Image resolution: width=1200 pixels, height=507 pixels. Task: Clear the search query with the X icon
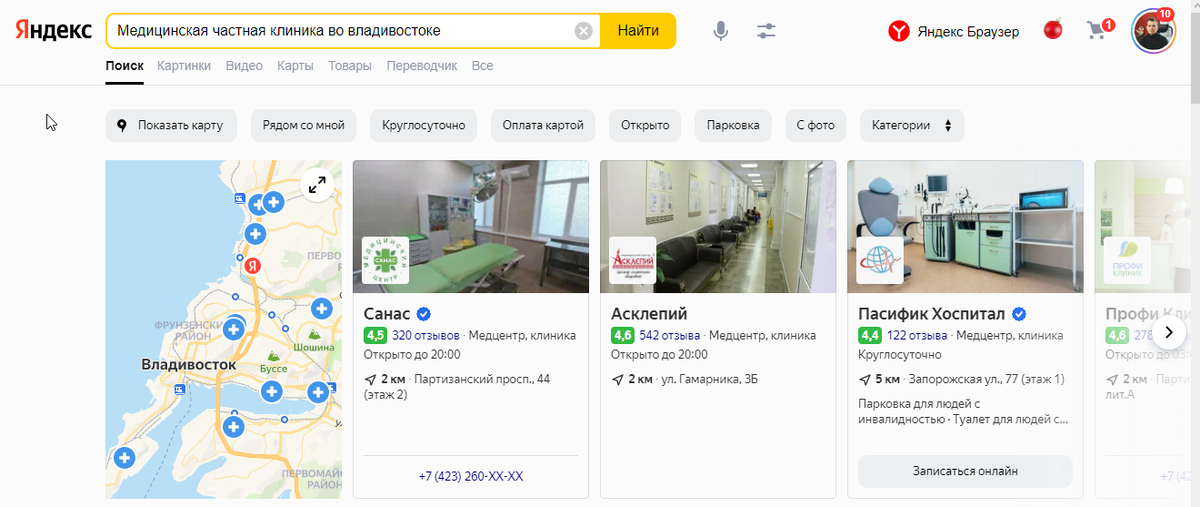click(x=584, y=31)
